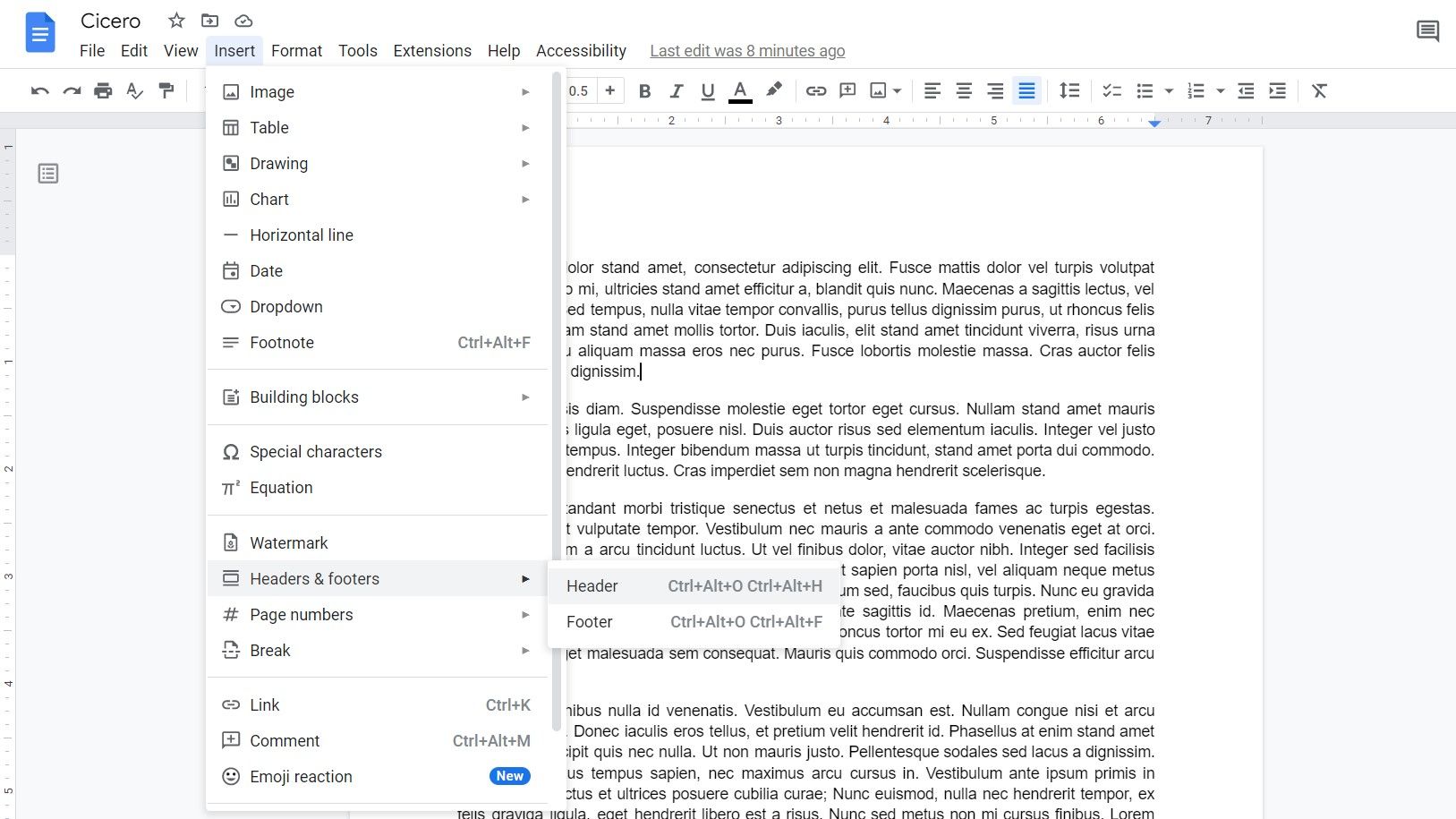Open the text color picker

(739, 90)
